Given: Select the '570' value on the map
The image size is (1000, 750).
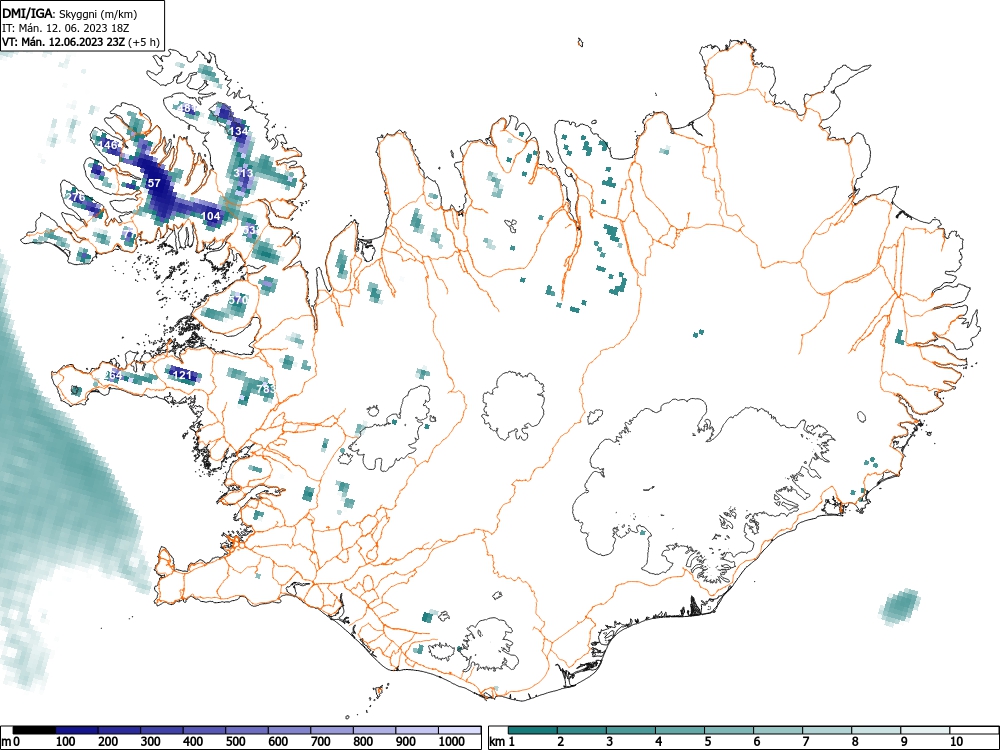Looking at the screenshot, I should [237, 300].
